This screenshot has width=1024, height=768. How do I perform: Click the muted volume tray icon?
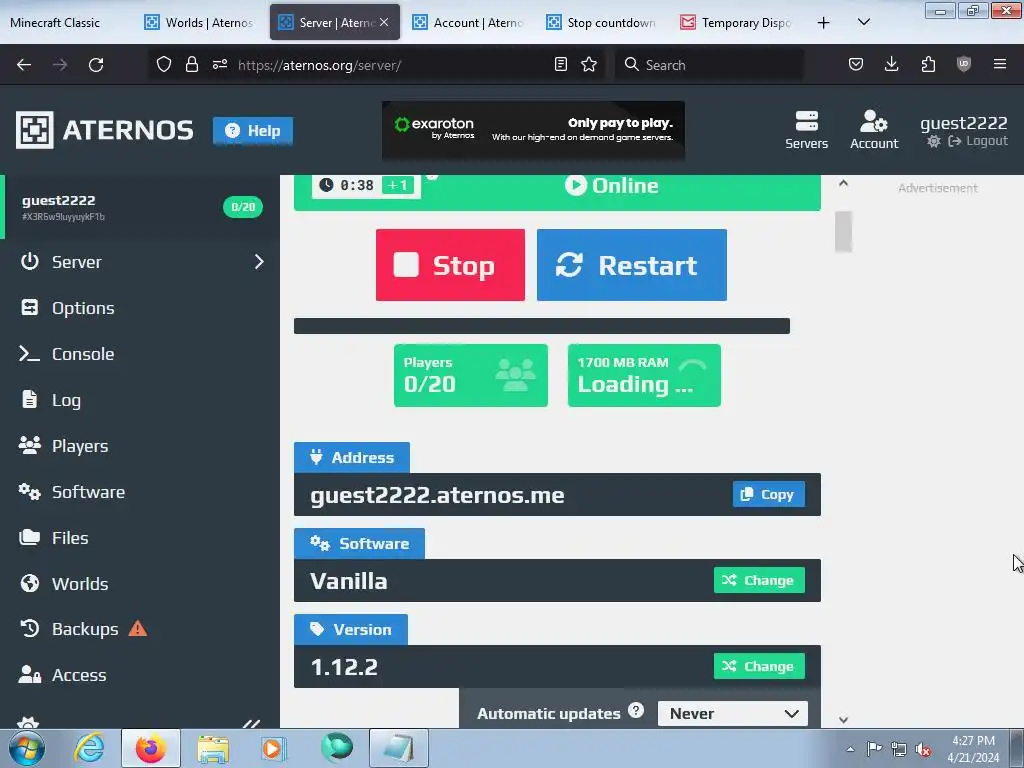(x=923, y=749)
